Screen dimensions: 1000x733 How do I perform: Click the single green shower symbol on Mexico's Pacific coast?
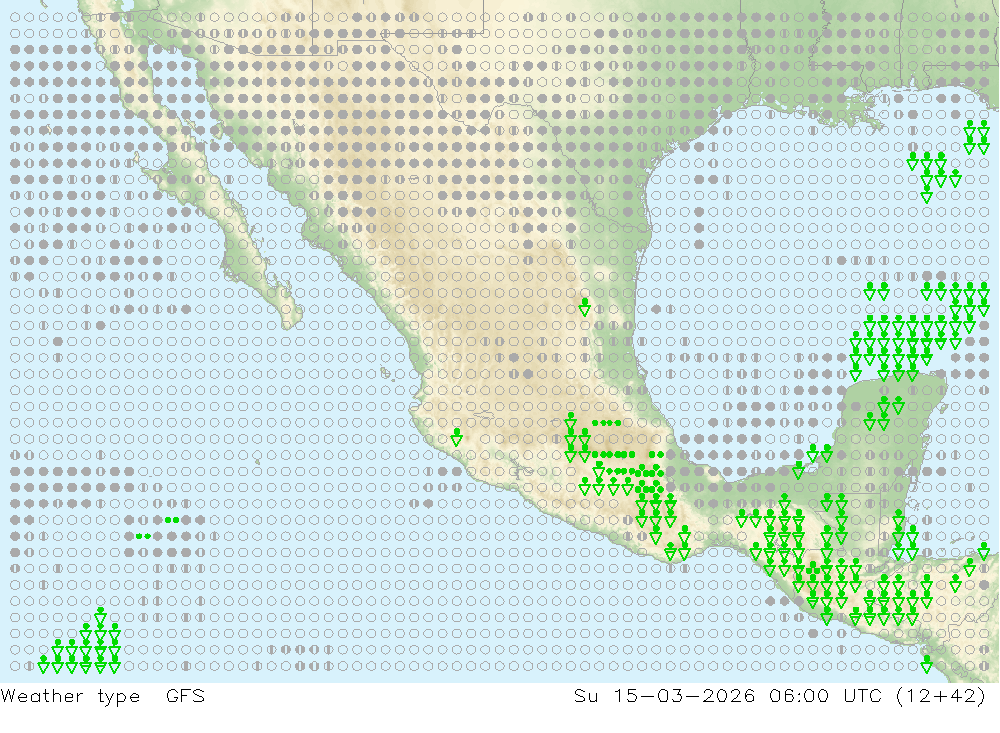tap(457, 438)
